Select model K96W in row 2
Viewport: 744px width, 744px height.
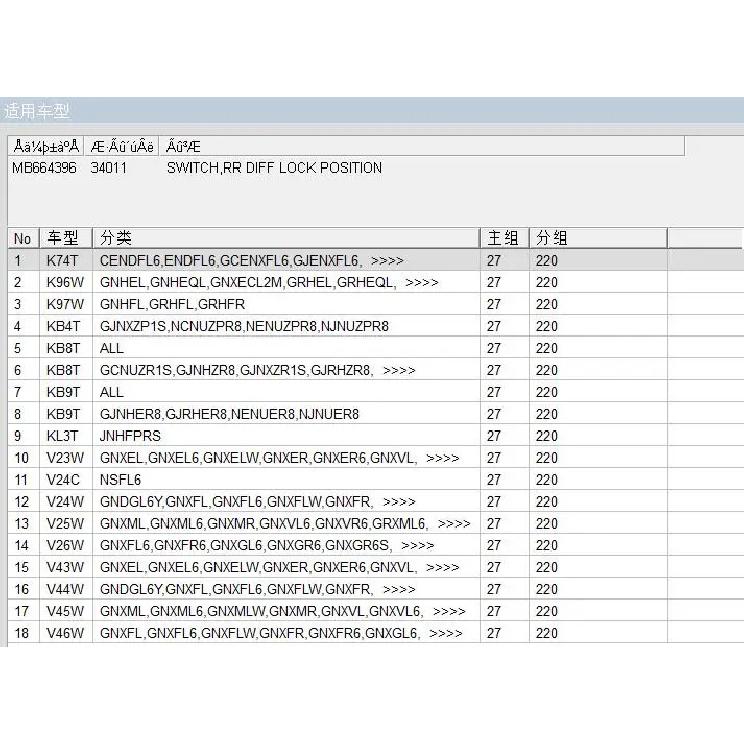(65, 282)
